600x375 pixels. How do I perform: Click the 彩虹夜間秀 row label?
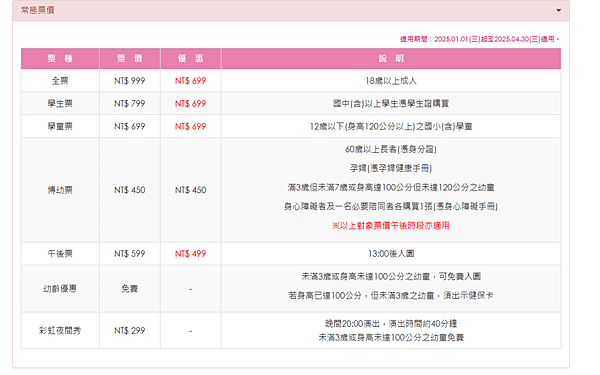point(60,330)
